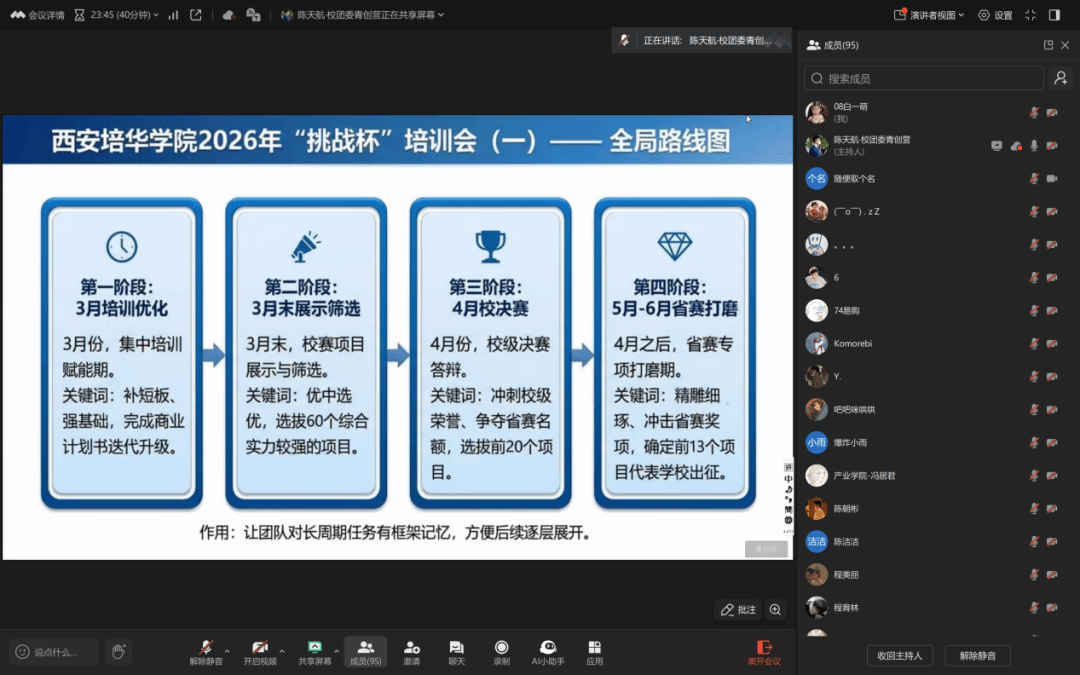
Task: Open 设置 settings in top bar
Action: pos(995,15)
